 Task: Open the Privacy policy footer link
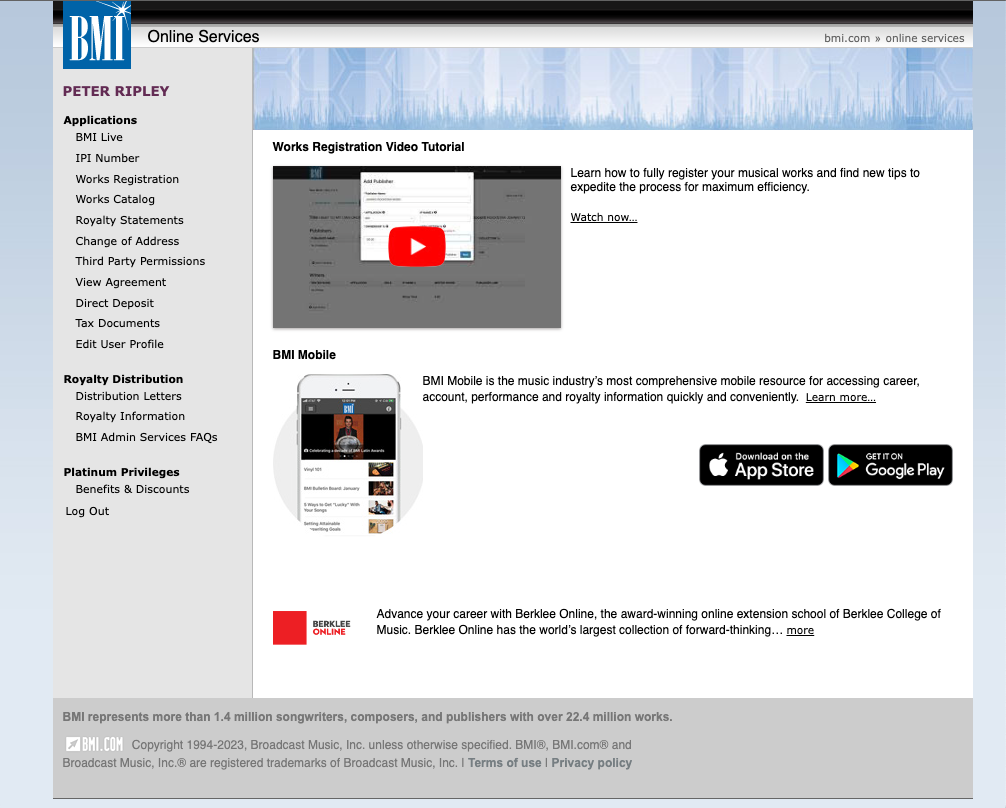(x=591, y=763)
